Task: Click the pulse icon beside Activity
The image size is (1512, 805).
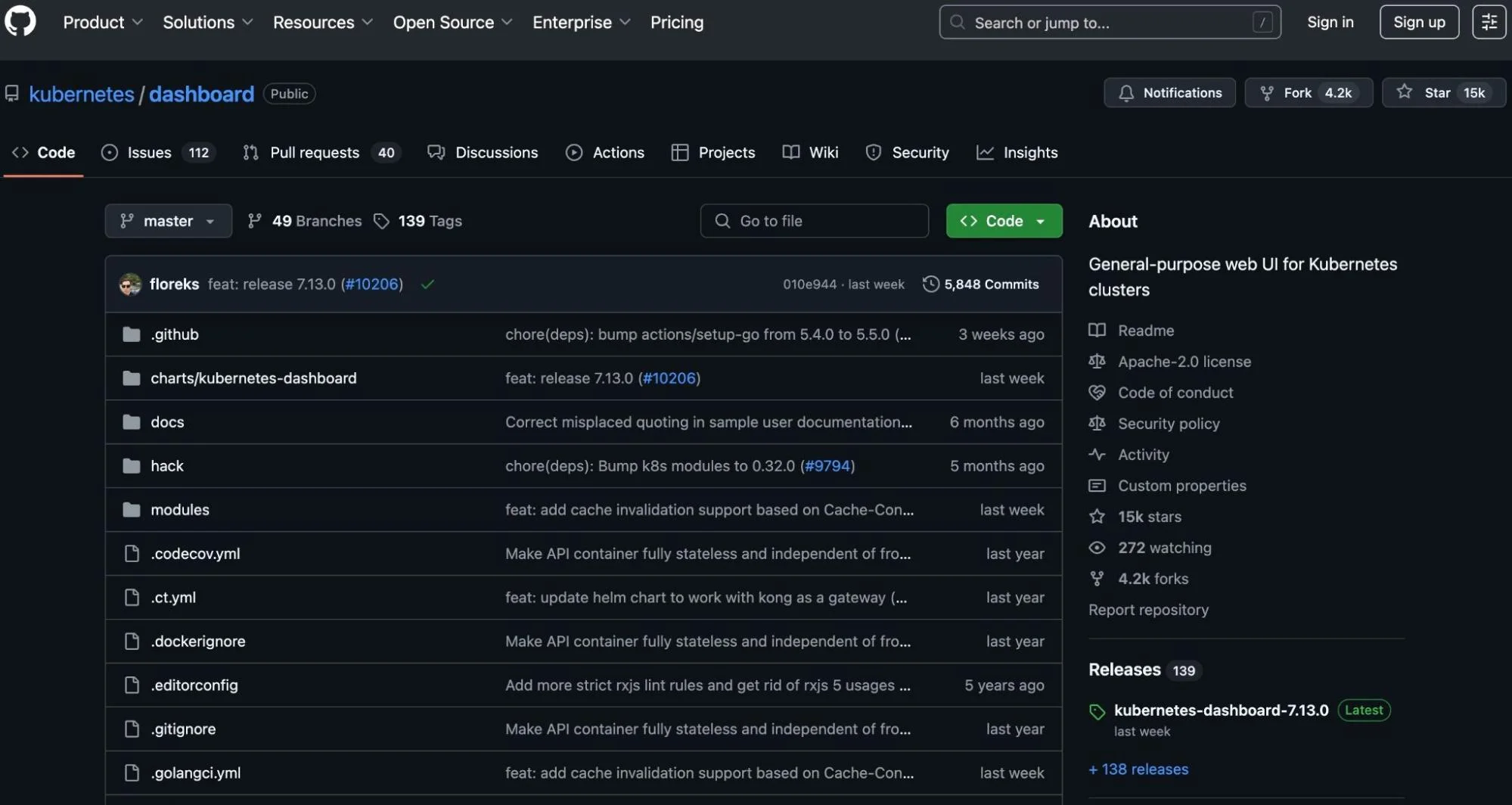Action: (1097, 455)
